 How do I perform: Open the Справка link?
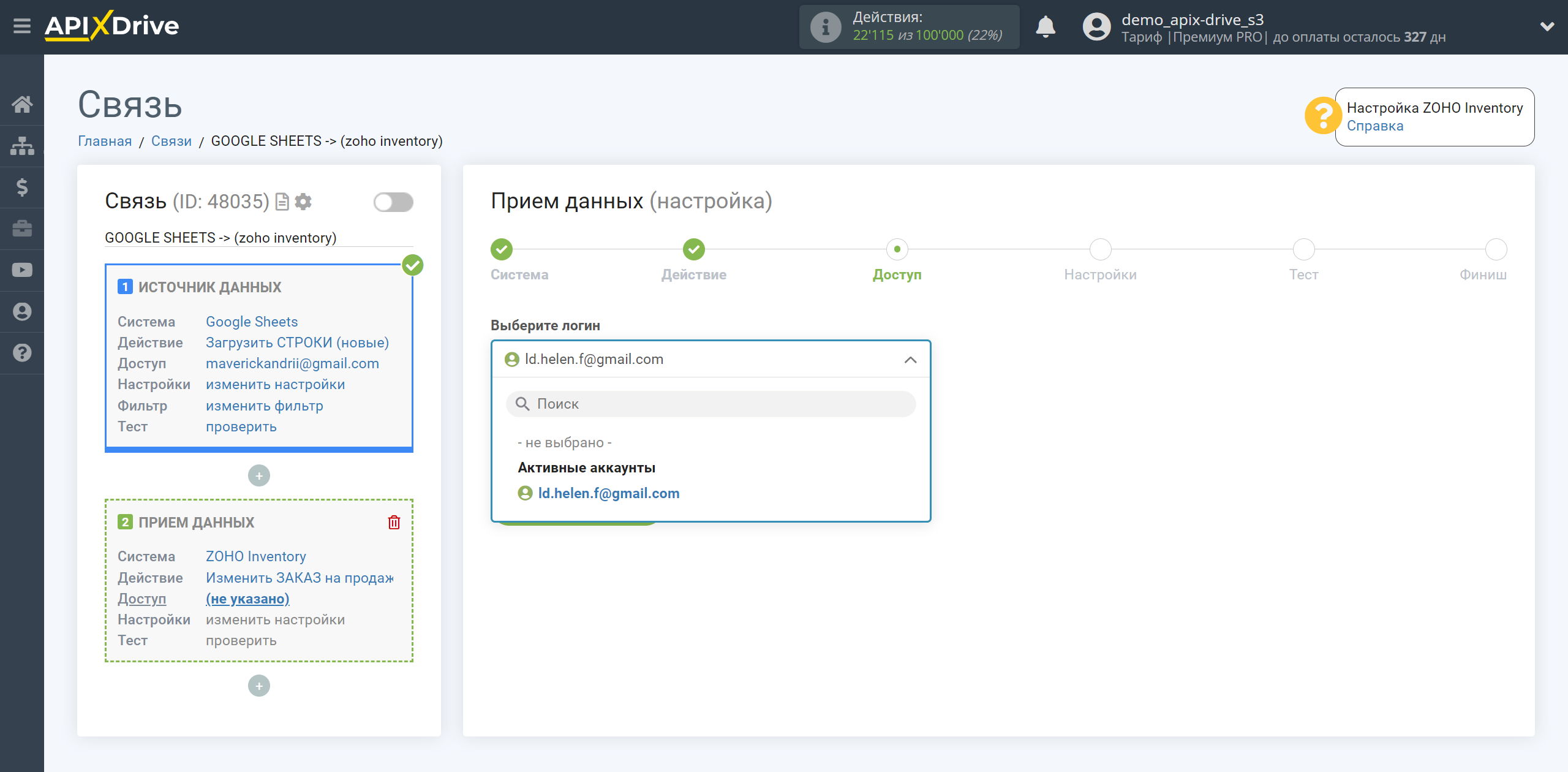(x=1374, y=126)
